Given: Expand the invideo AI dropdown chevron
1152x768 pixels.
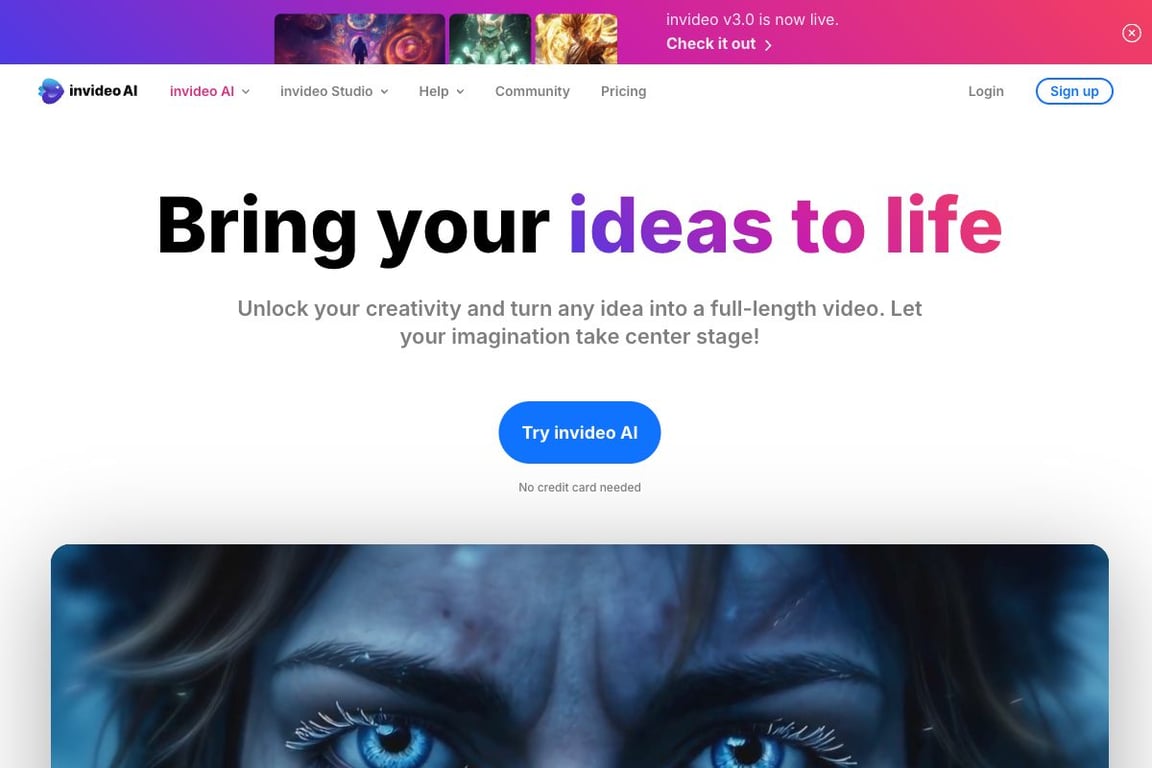Looking at the screenshot, I should click(245, 92).
